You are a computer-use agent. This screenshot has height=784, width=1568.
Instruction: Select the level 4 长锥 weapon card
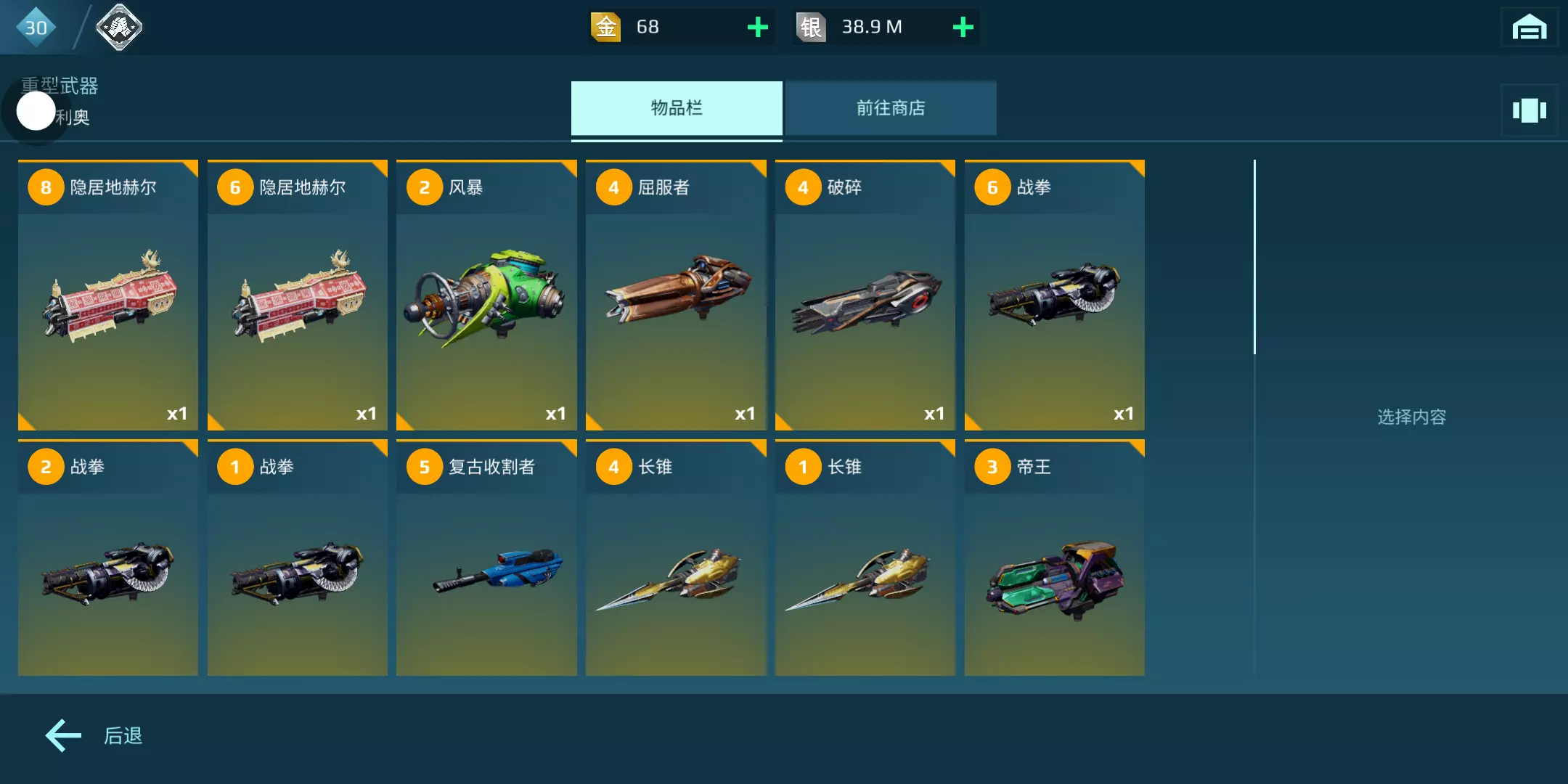pos(676,558)
